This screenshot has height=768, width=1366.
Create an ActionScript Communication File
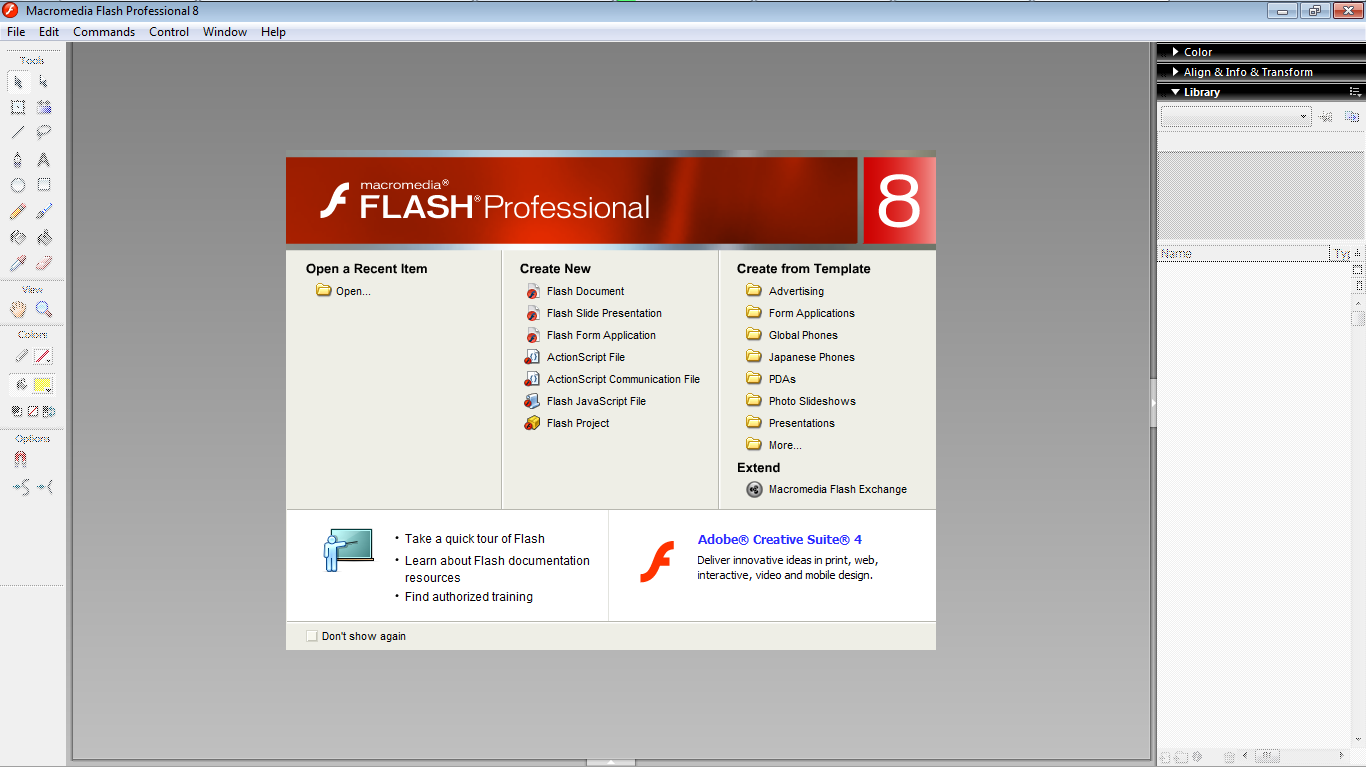click(x=612, y=379)
